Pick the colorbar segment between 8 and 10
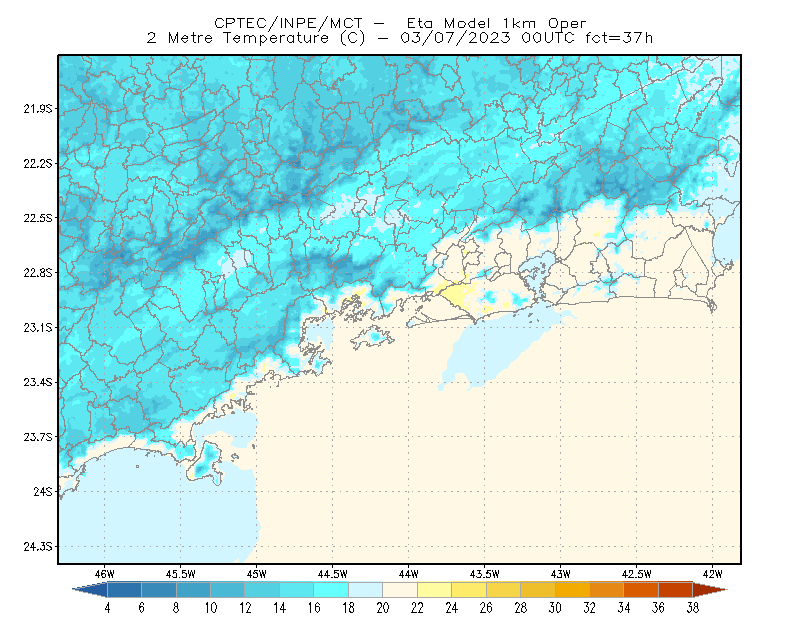The width and height of the screenshot is (800, 618). click(x=193, y=590)
